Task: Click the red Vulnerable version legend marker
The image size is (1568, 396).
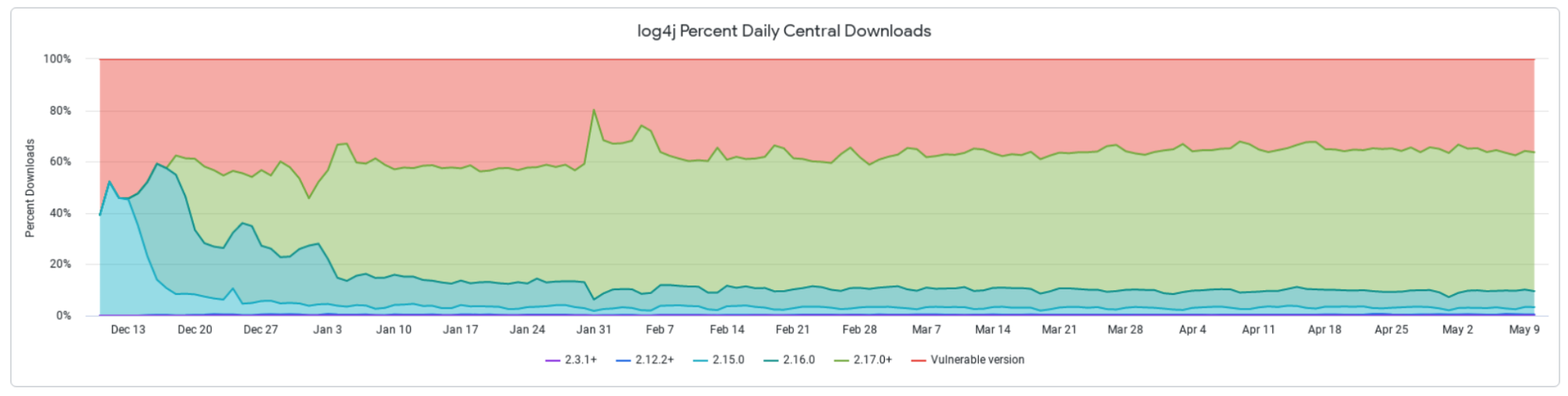Action: coord(919,360)
